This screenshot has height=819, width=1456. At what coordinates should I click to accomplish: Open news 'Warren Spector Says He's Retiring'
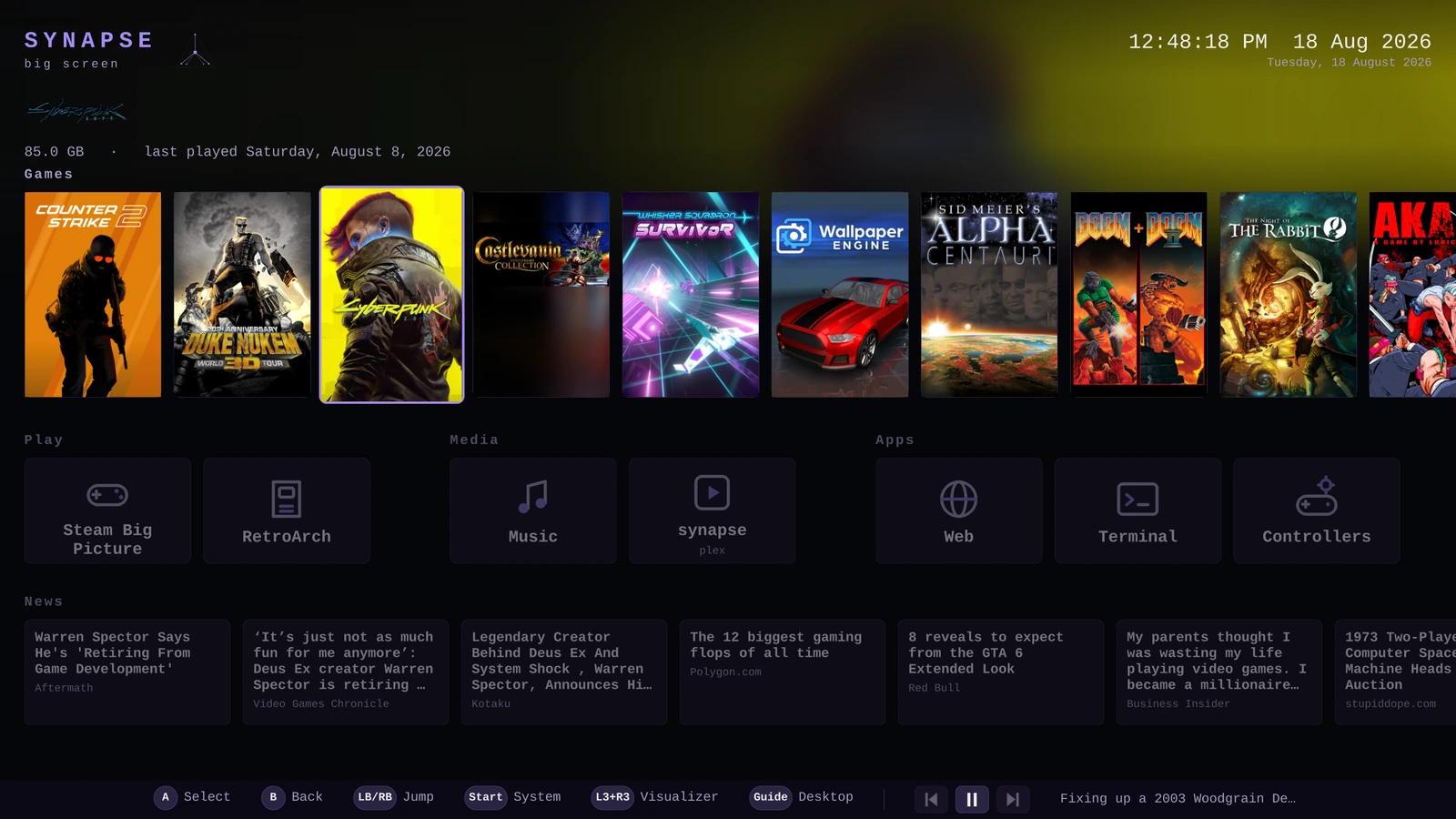(x=127, y=672)
